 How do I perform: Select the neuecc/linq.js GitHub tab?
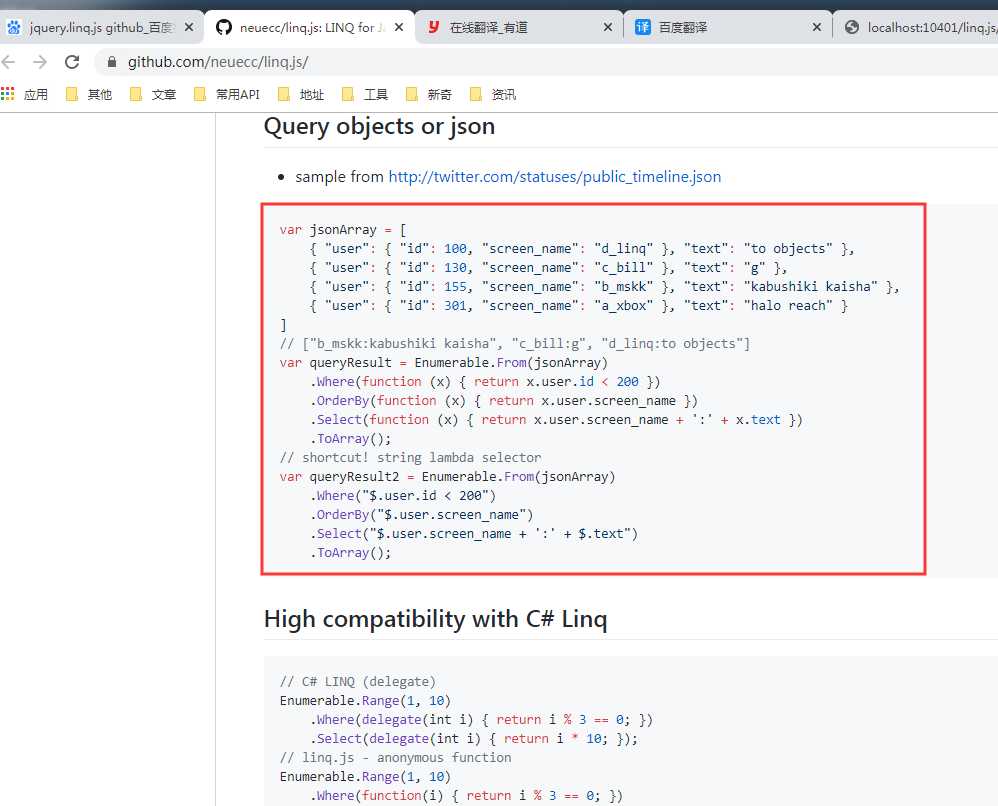(x=309, y=27)
